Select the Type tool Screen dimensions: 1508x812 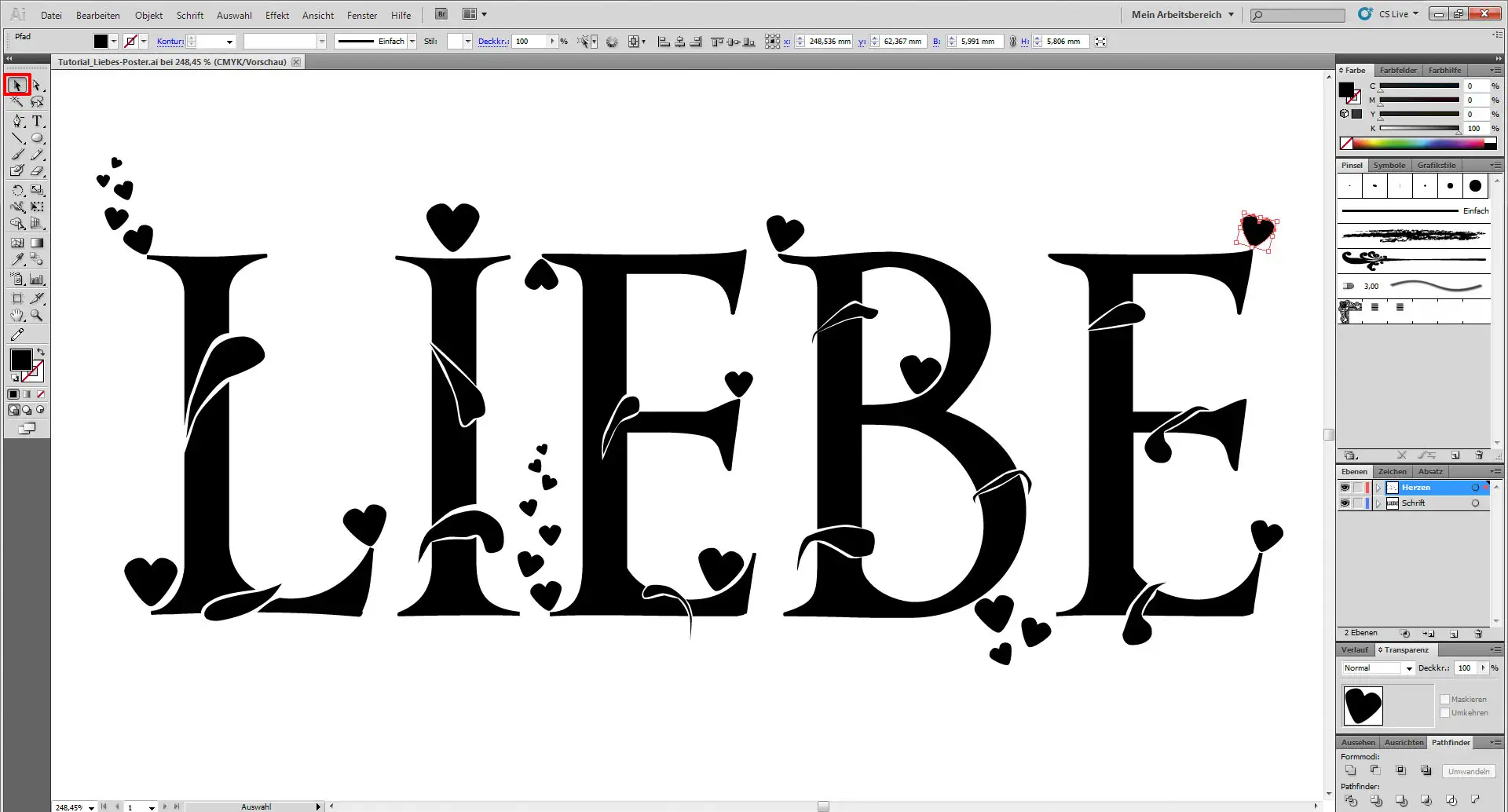(36, 121)
